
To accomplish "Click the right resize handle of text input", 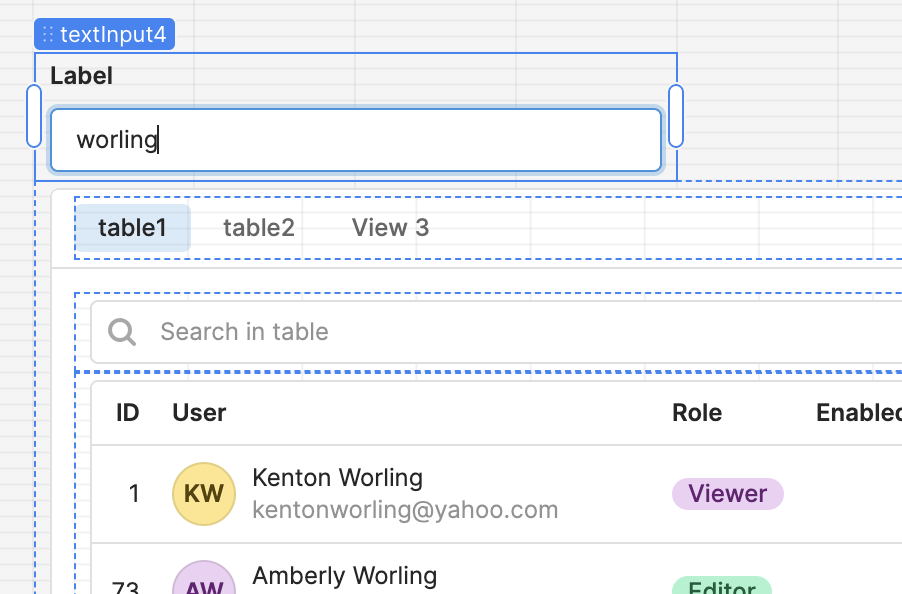I will click(x=676, y=116).
